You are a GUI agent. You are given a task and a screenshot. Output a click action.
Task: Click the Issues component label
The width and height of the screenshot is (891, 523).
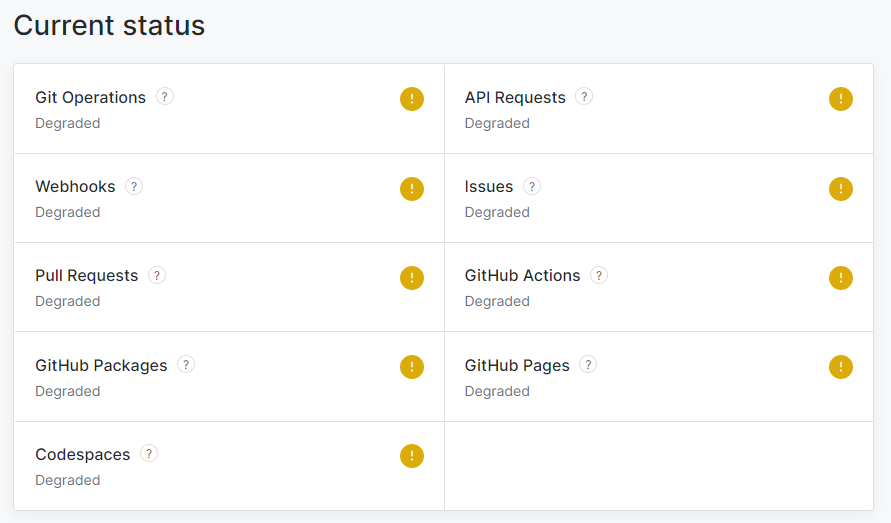pos(489,186)
